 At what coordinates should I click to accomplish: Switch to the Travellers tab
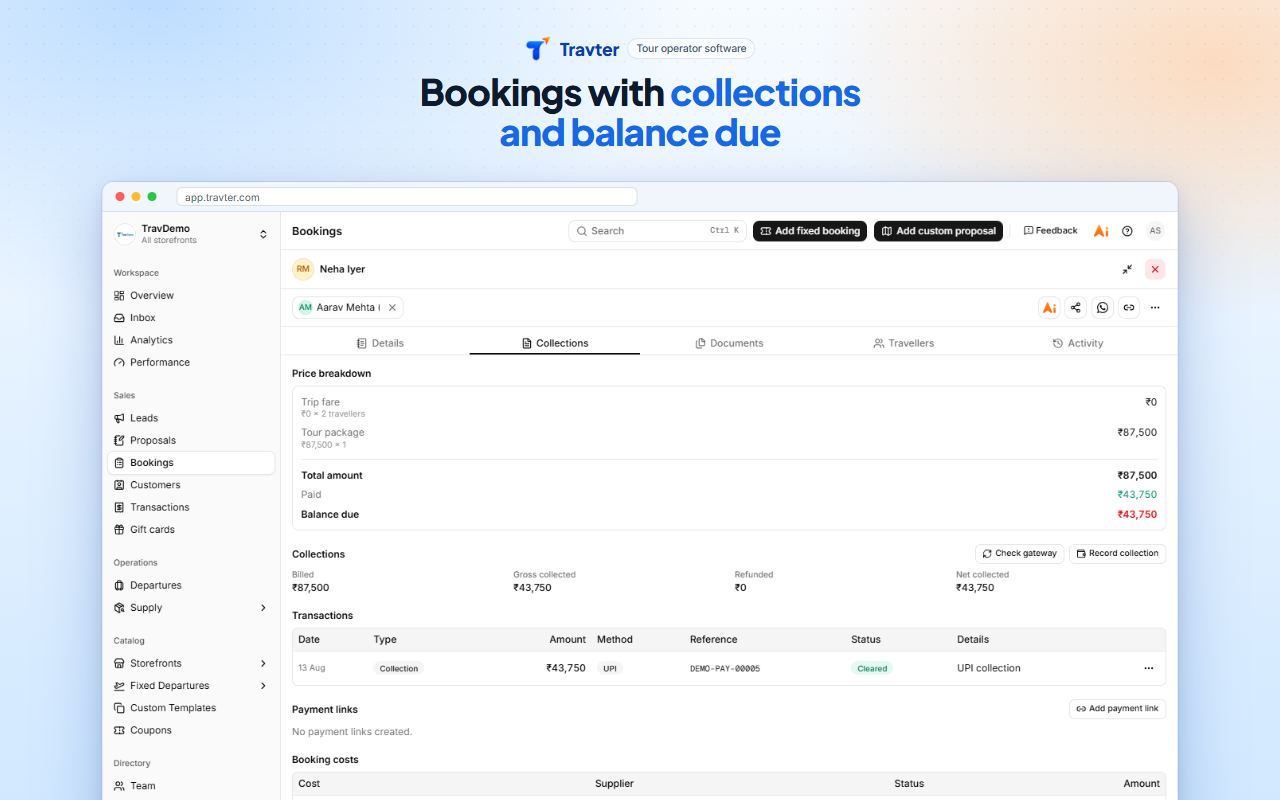point(903,343)
